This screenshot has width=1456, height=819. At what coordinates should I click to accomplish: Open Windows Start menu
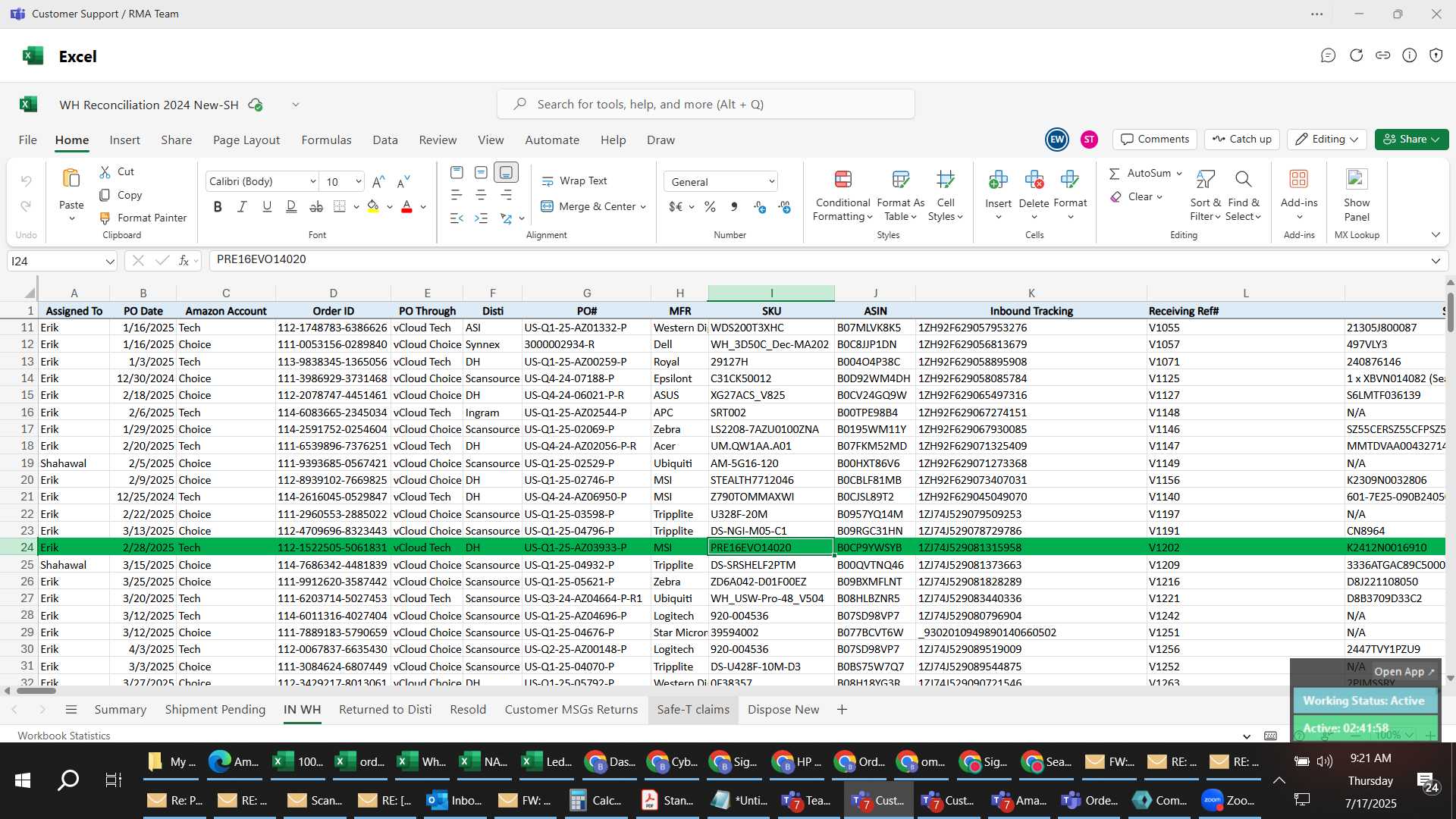point(23,780)
